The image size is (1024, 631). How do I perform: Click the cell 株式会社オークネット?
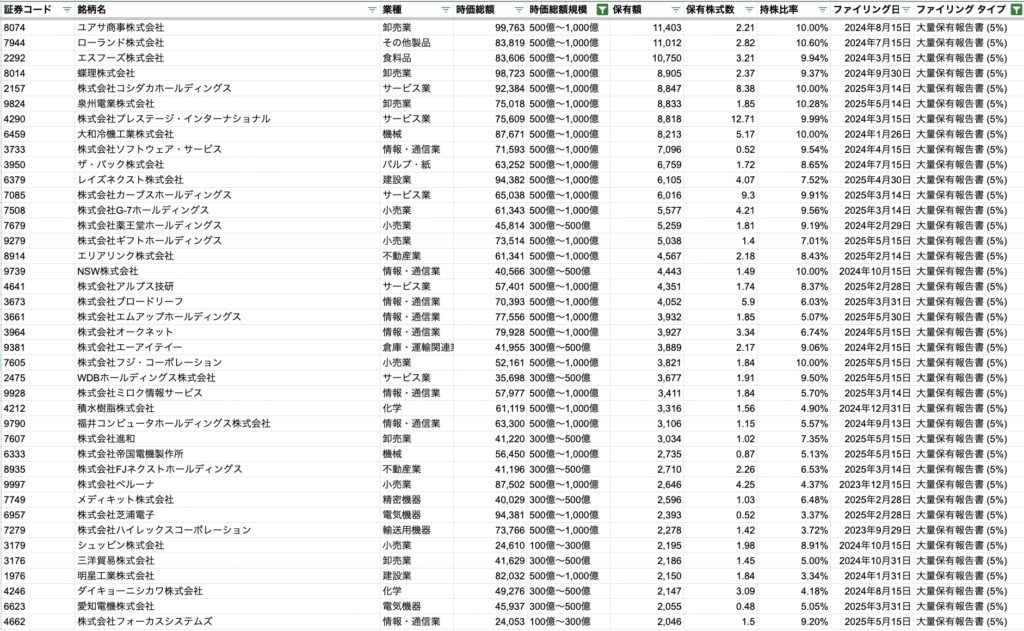pos(227,332)
